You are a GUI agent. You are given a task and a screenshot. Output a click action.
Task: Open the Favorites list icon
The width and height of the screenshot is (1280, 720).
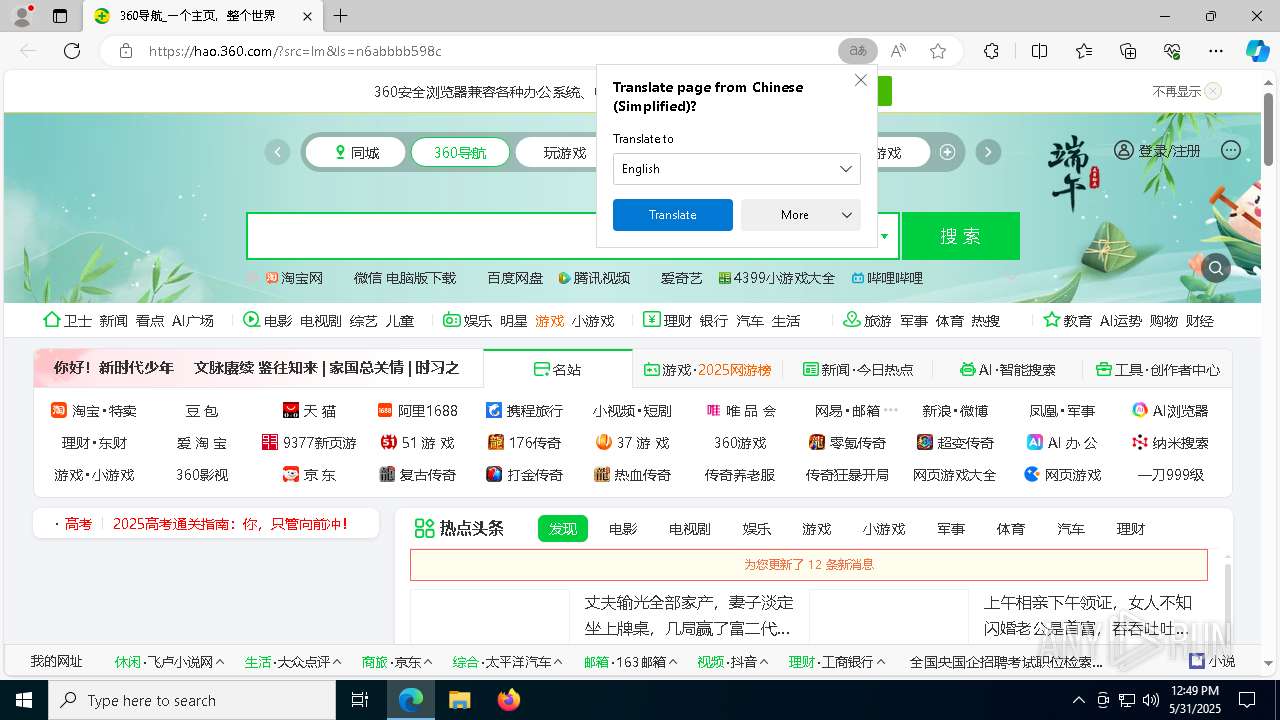(x=1084, y=51)
